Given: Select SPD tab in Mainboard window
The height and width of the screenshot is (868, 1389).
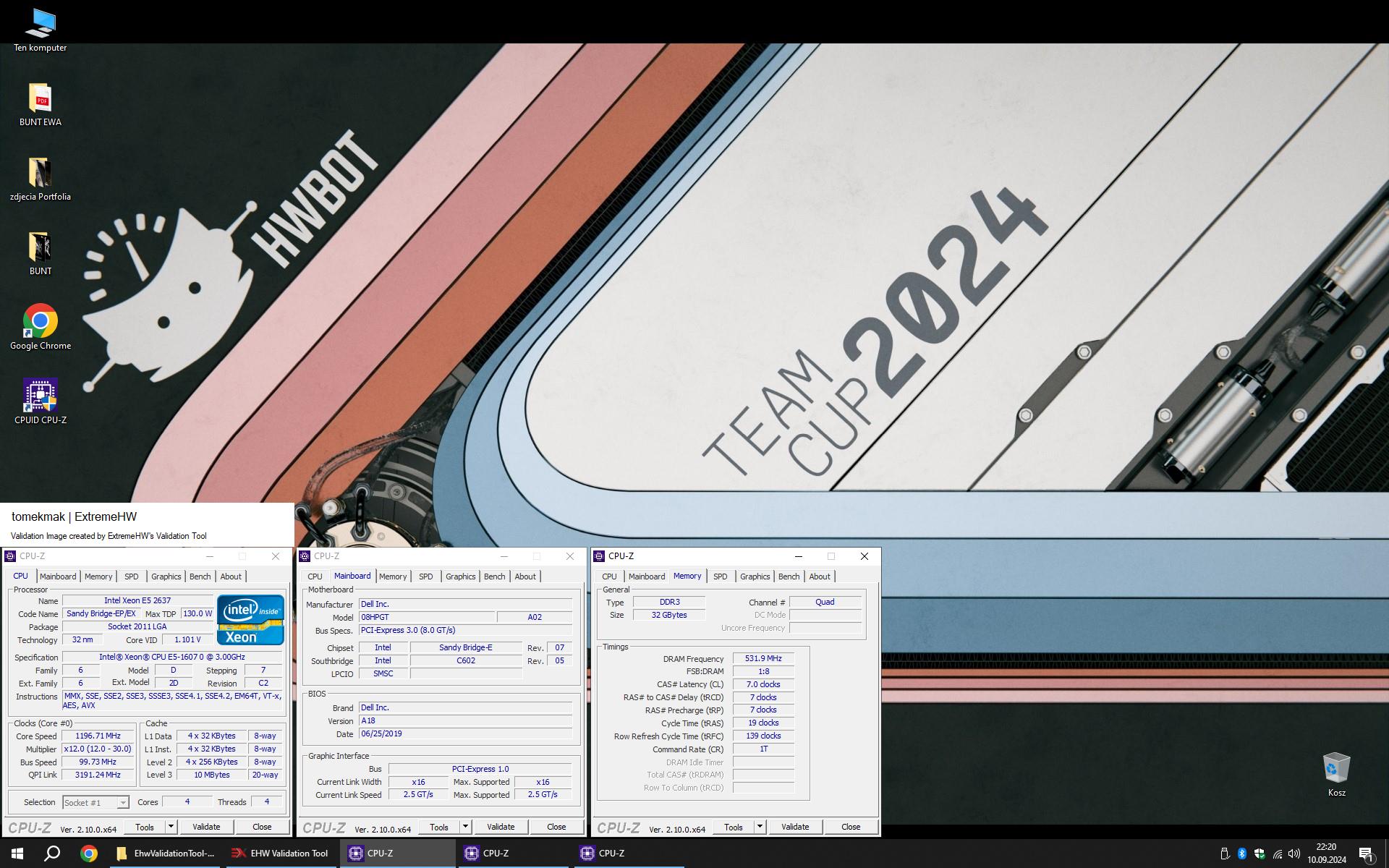Looking at the screenshot, I should pyautogui.click(x=425, y=576).
